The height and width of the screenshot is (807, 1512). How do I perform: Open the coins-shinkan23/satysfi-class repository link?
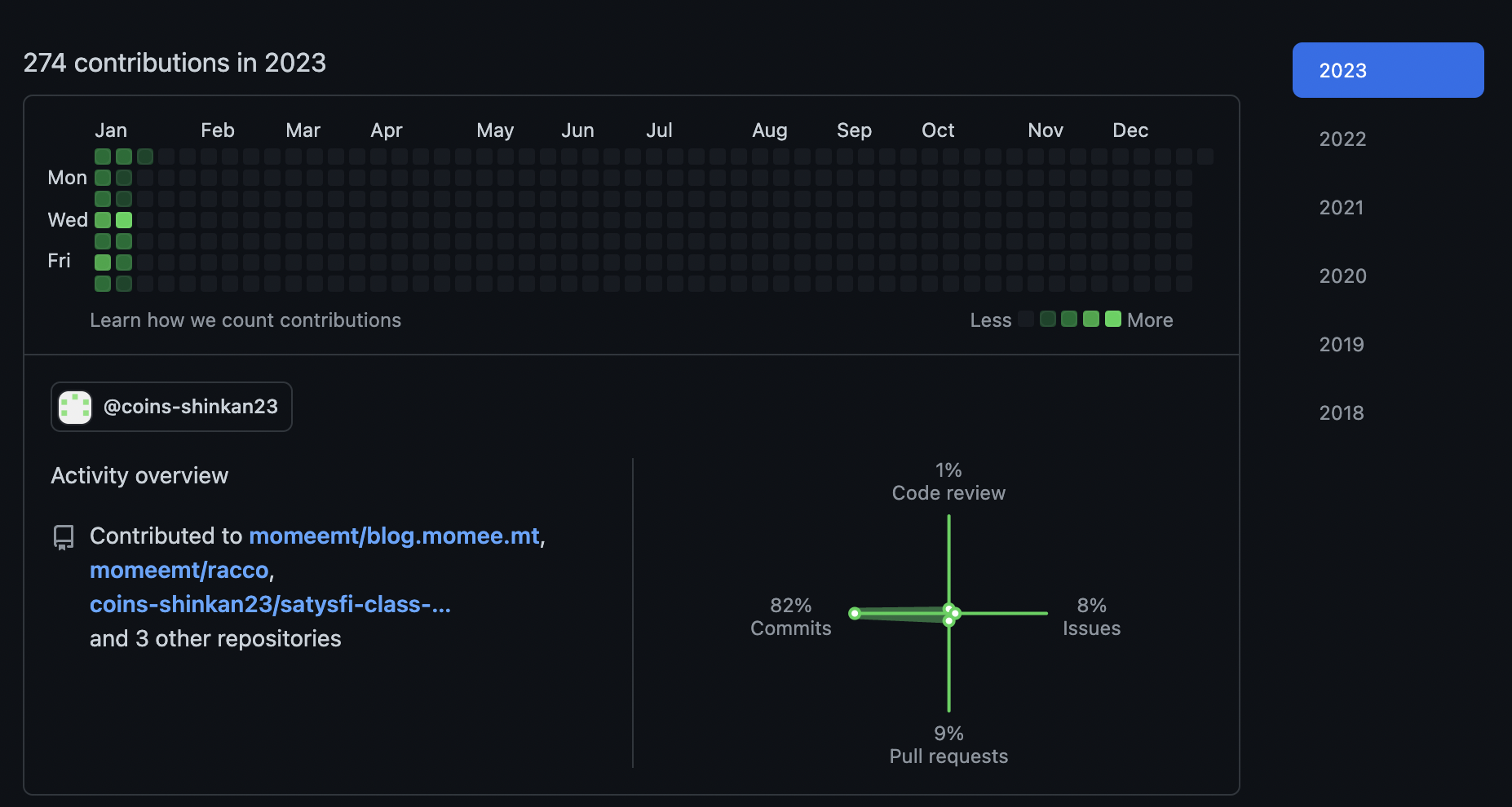[270, 604]
